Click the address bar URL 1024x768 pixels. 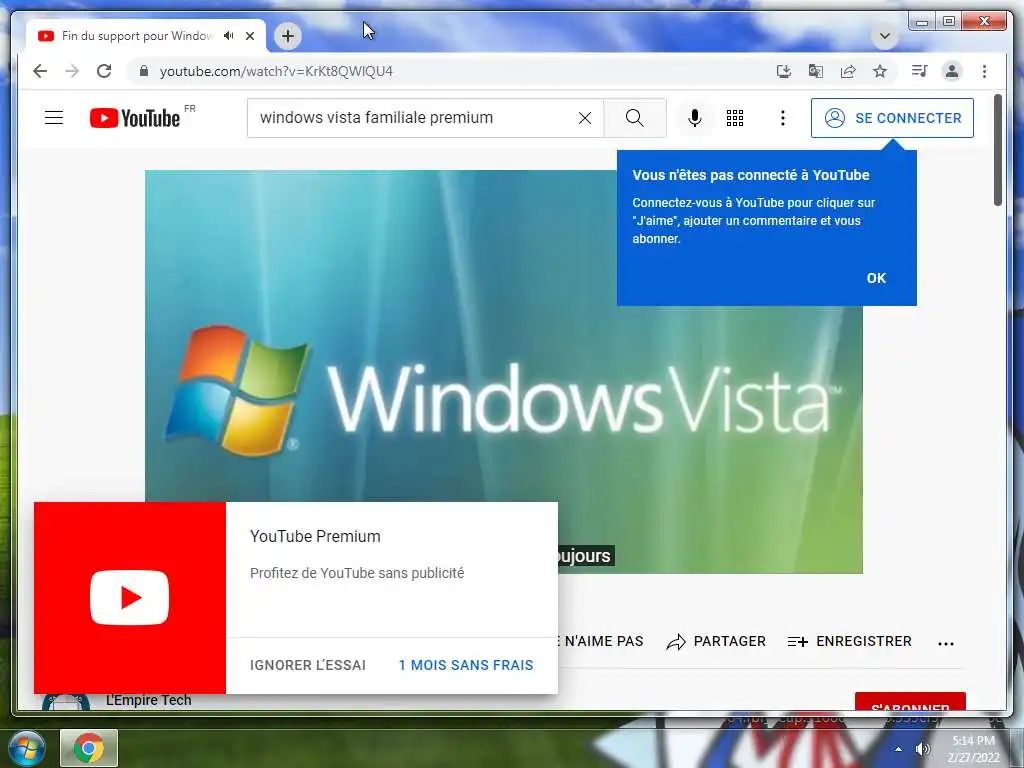276,71
